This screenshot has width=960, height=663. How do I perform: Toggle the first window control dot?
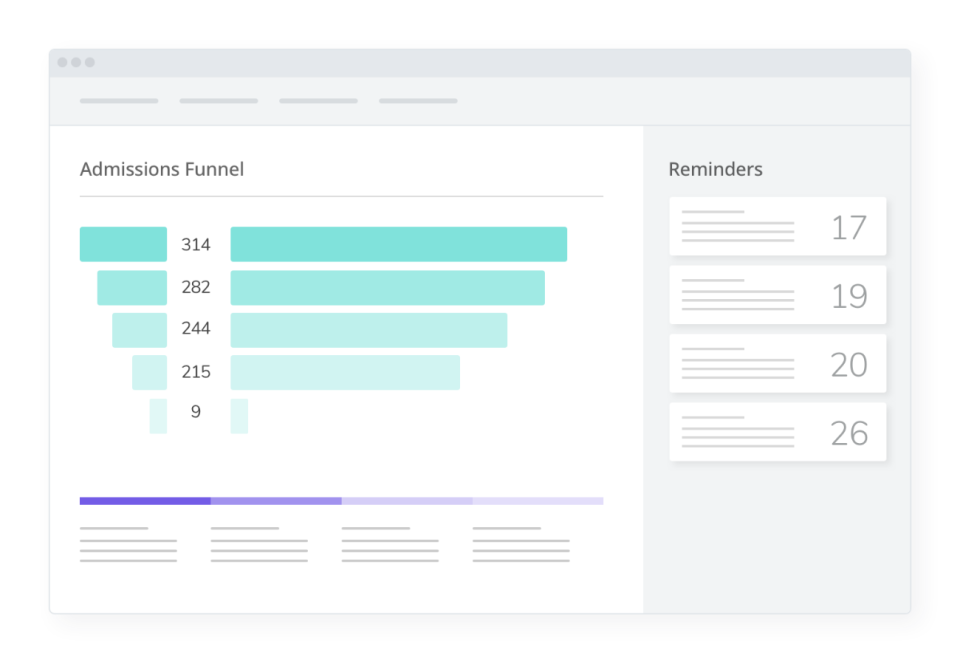tap(64, 61)
